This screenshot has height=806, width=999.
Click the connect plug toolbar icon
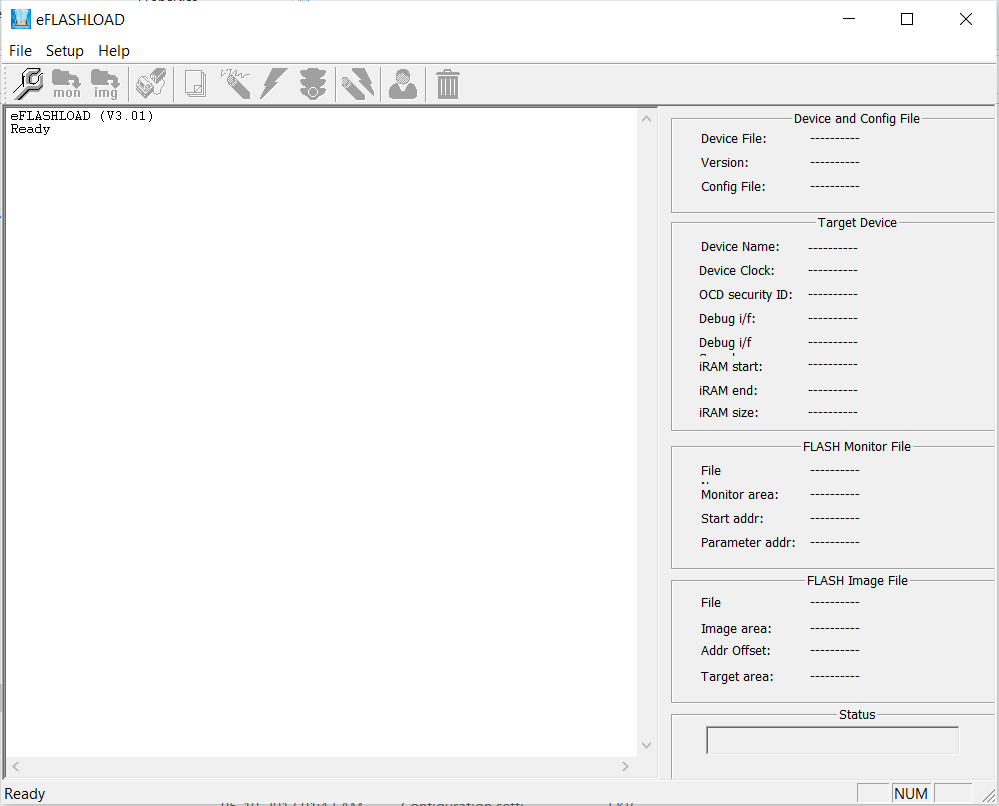click(151, 83)
